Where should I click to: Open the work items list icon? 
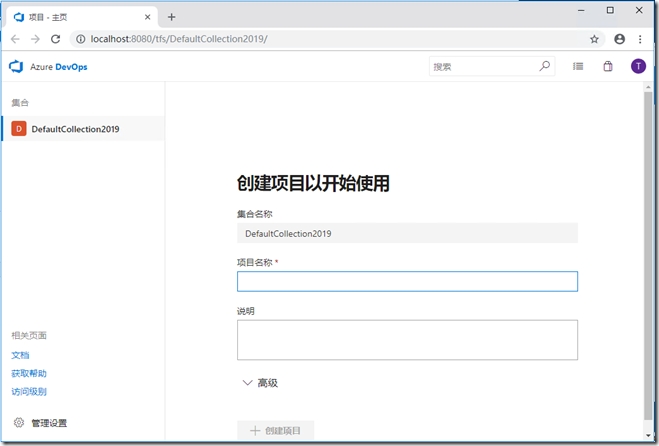(578, 67)
